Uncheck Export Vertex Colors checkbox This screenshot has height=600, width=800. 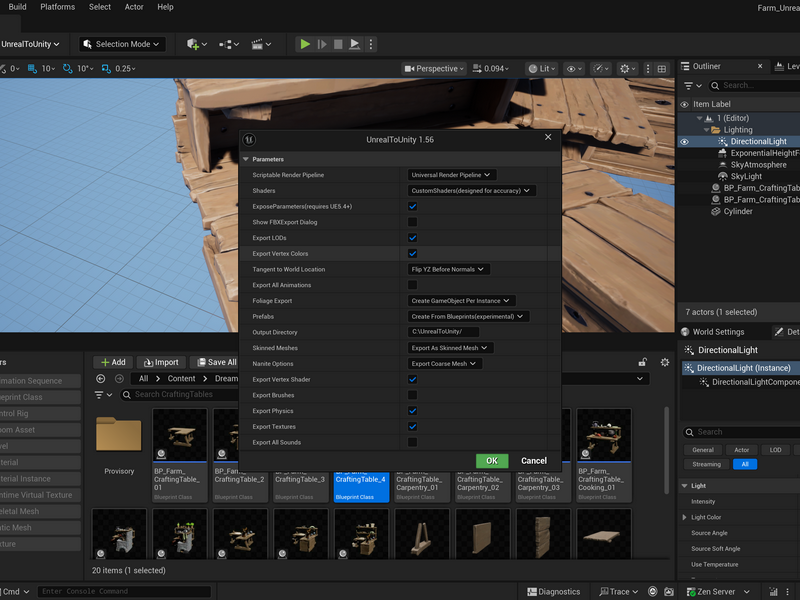(412, 254)
